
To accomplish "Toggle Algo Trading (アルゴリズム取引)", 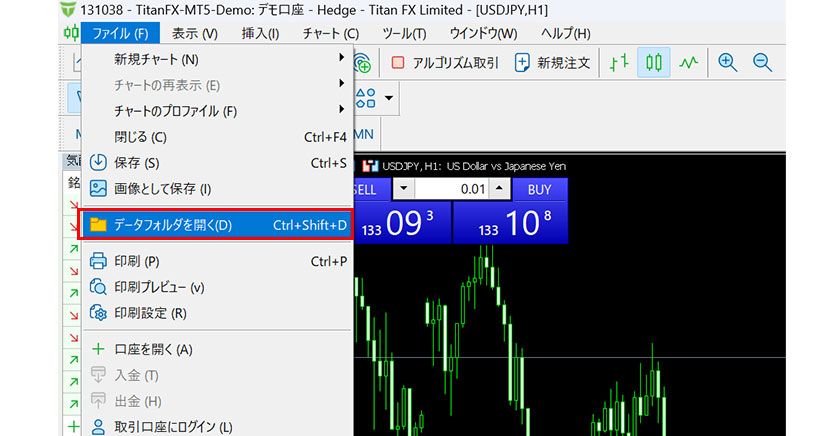I will (445, 62).
